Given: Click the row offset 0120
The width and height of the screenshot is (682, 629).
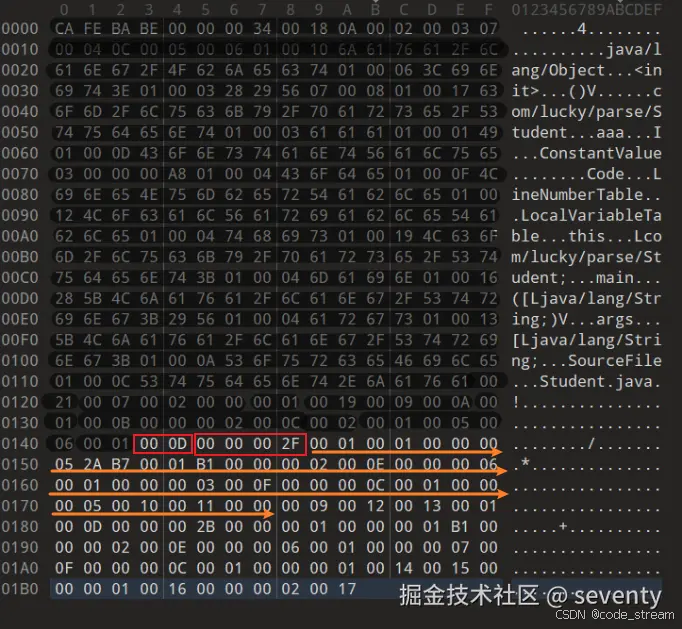Looking at the screenshot, I should (20, 402).
